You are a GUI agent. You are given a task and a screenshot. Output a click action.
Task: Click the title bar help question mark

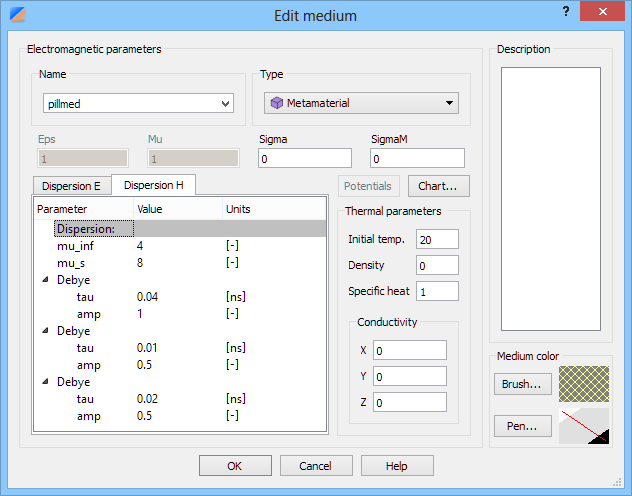click(566, 12)
